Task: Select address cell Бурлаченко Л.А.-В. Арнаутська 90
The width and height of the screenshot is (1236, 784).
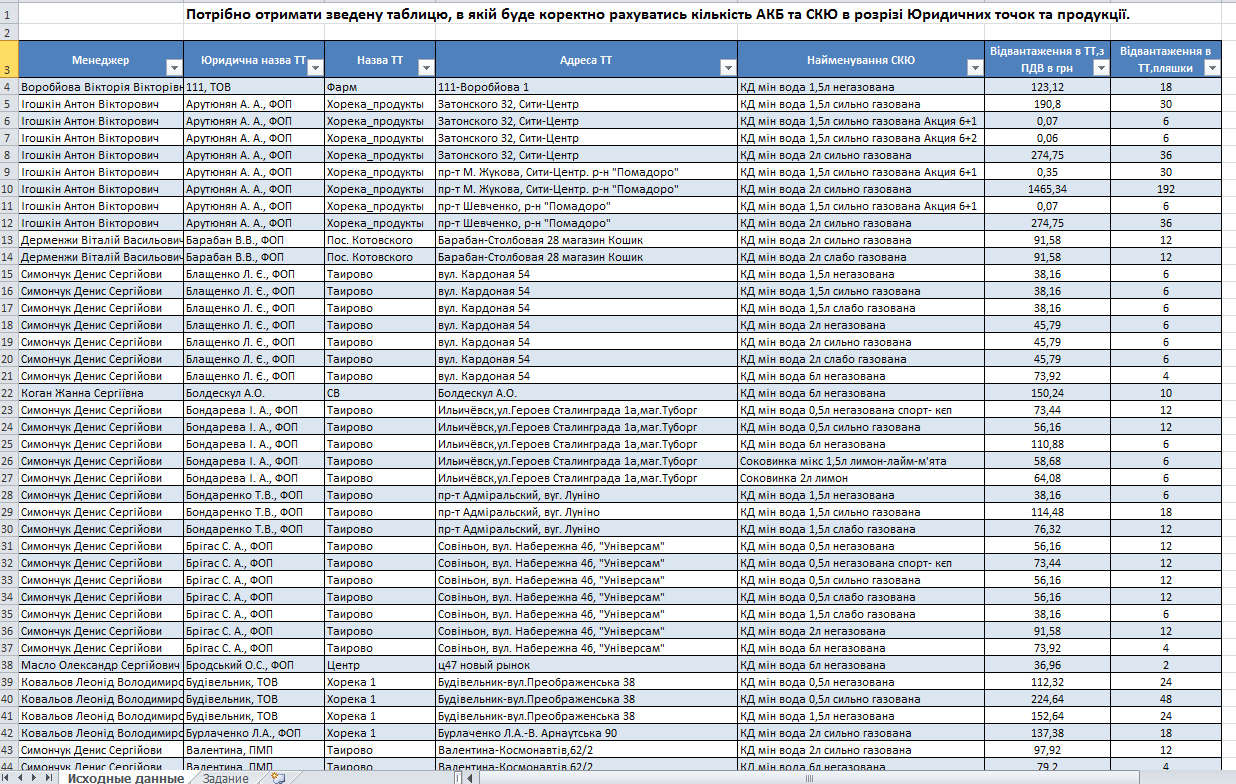Action: tap(587, 733)
